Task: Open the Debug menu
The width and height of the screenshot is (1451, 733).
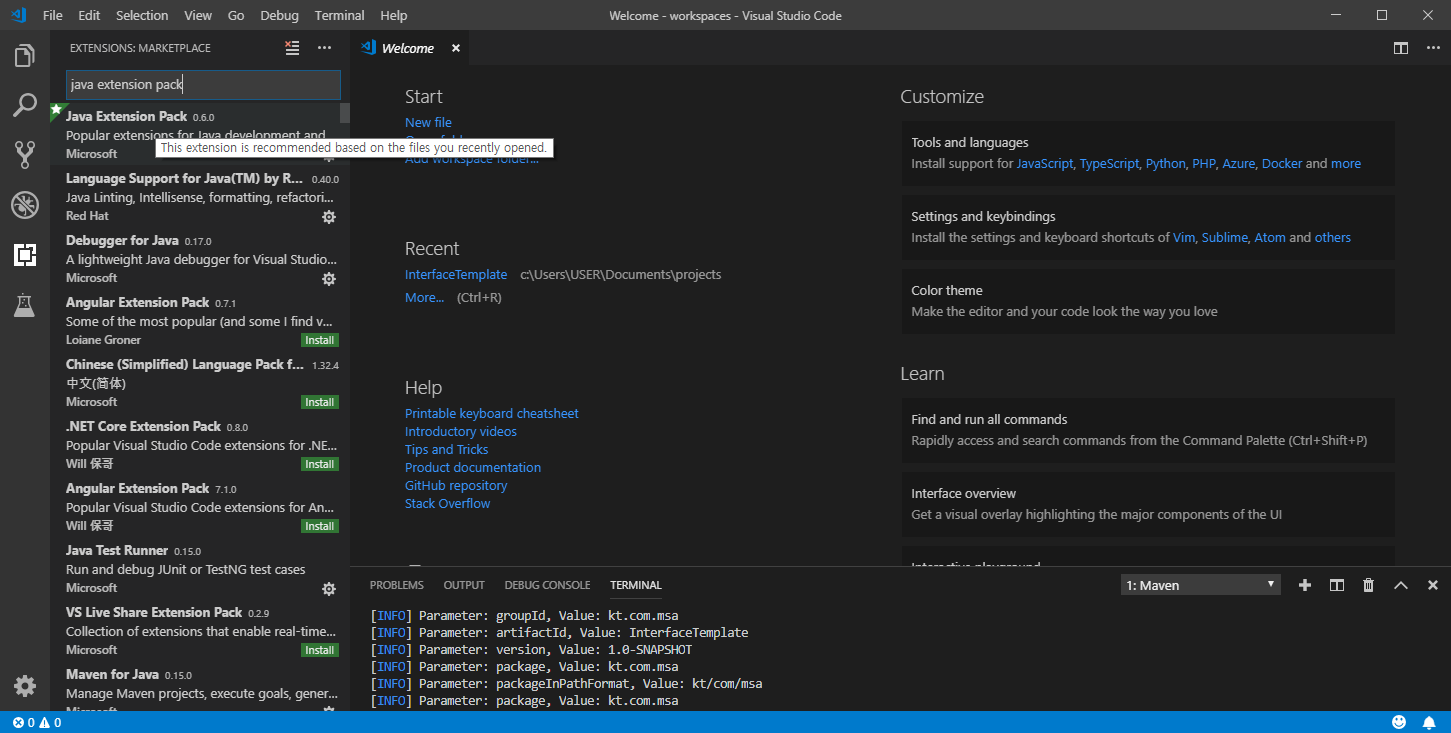Action: coord(279,15)
